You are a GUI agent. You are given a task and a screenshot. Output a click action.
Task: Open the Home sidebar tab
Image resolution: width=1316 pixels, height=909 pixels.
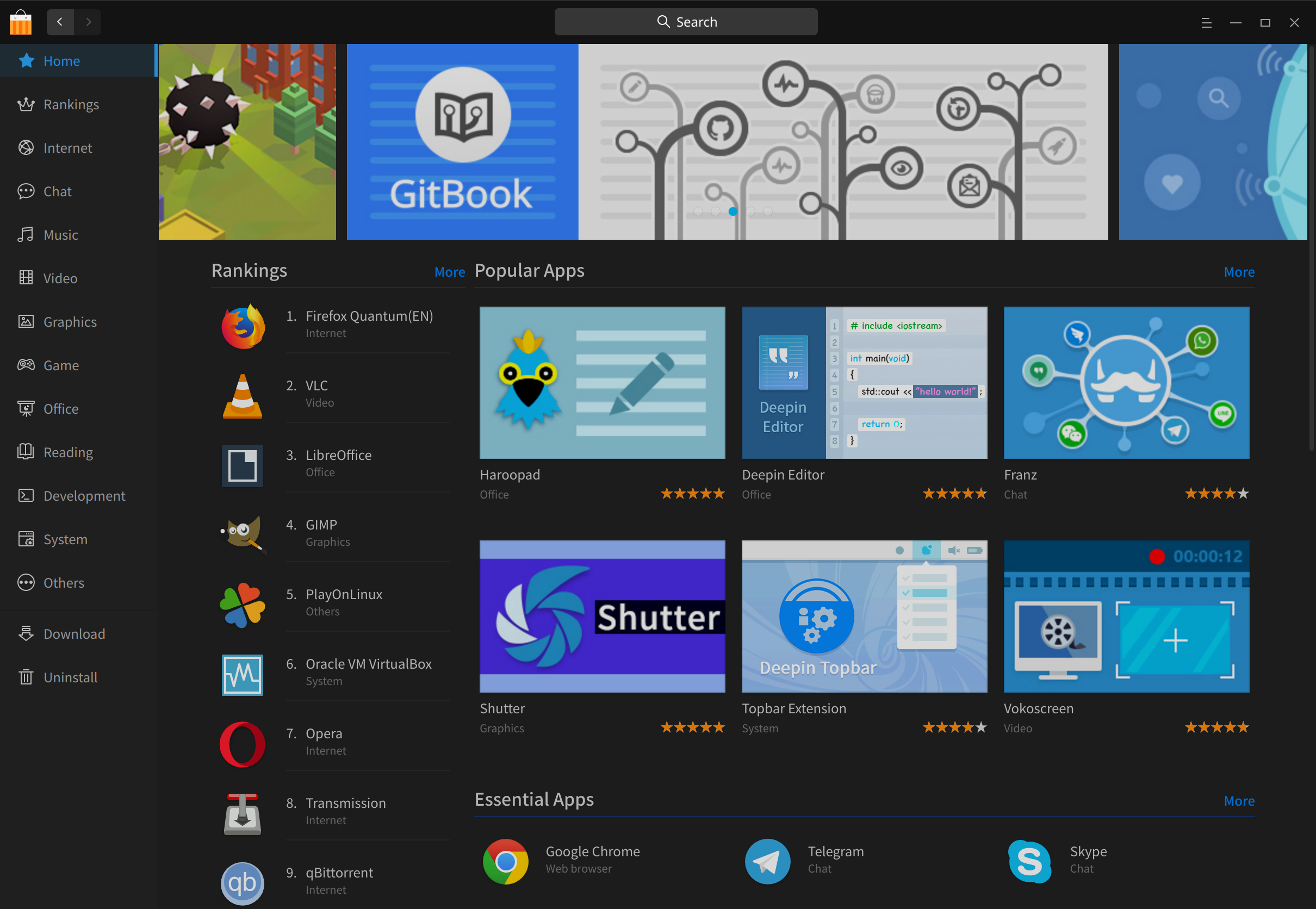(x=78, y=60)
